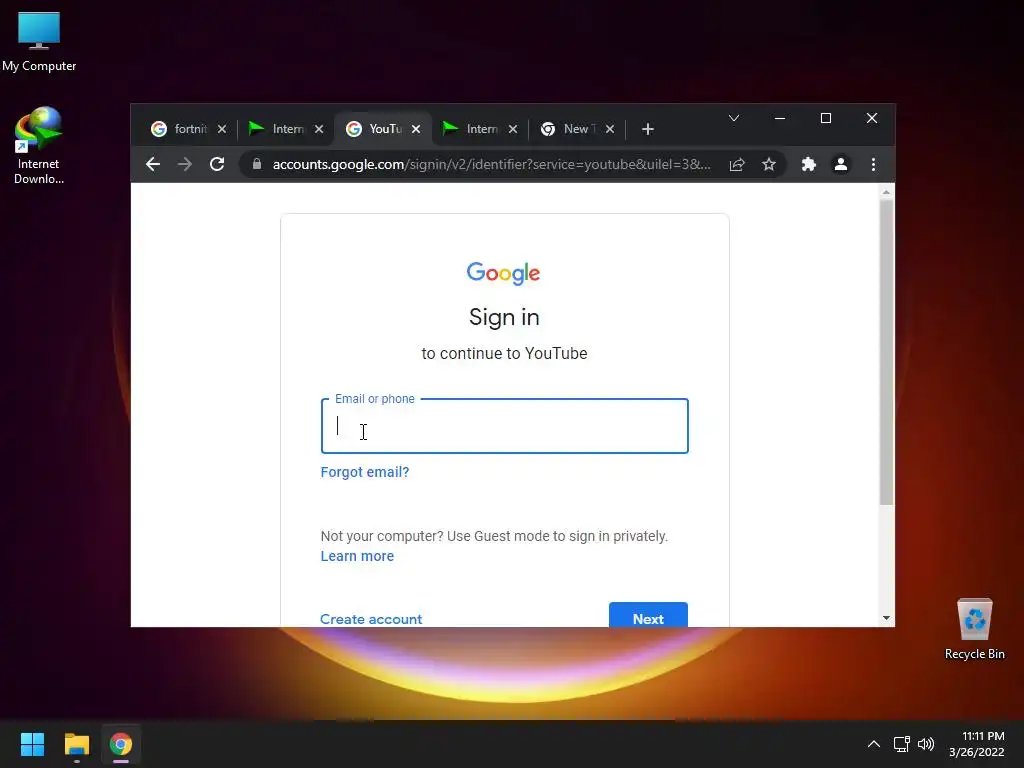This screenshot has height=768, width=1024.
Task: Expand the tab search chevron
Action: coord(734,118)
